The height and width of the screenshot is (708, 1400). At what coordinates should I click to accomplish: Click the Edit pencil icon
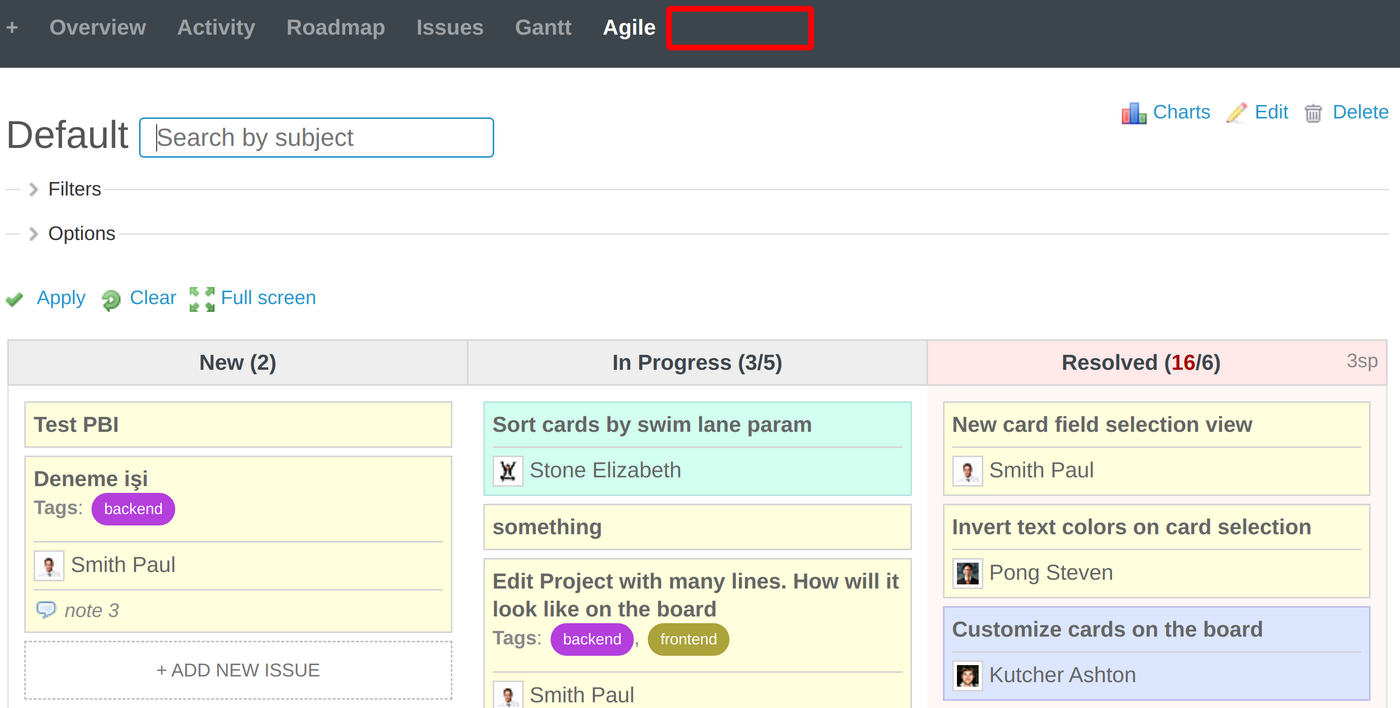[x=1237, y=112]
